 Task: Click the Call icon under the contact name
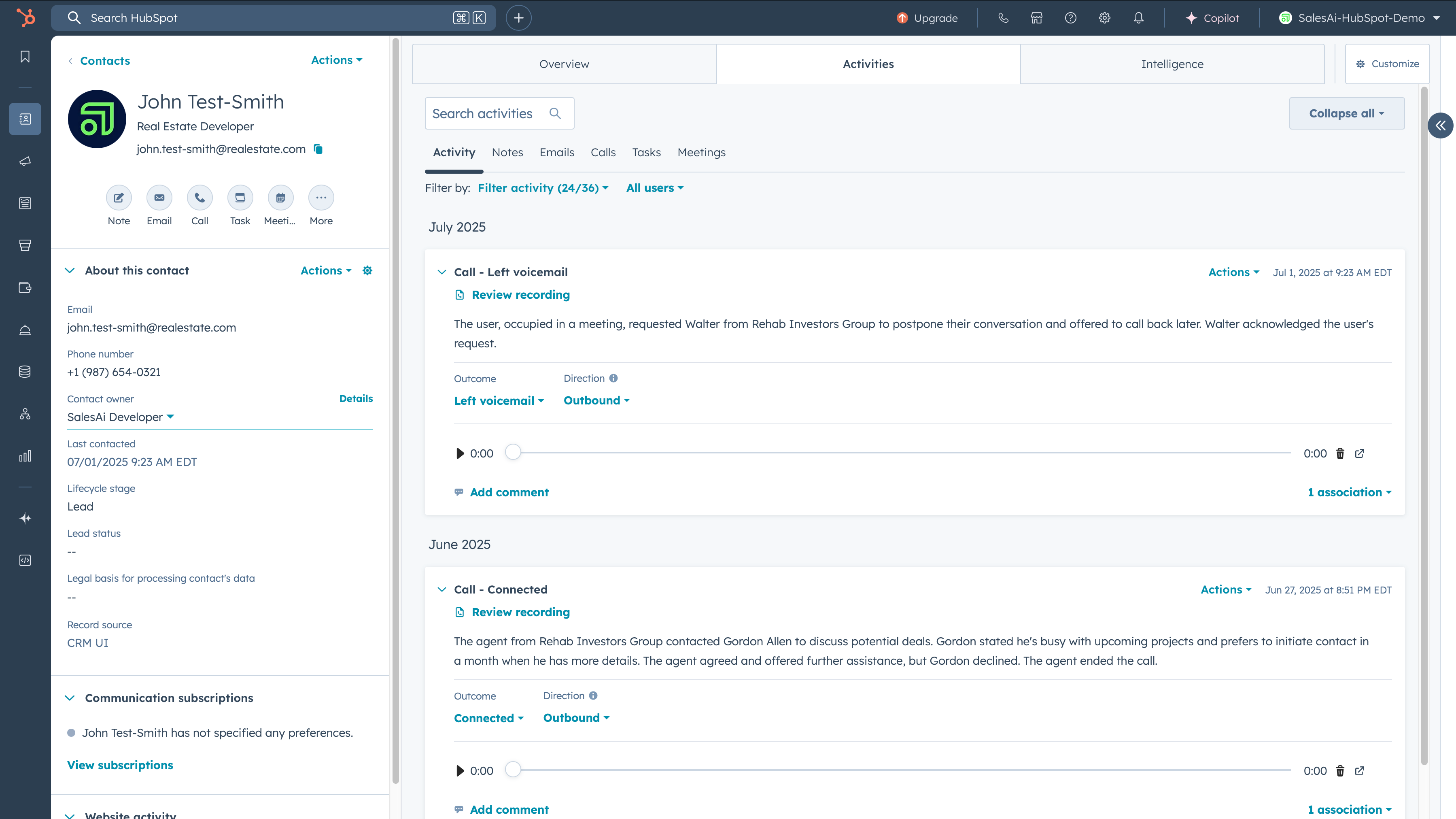200,198
